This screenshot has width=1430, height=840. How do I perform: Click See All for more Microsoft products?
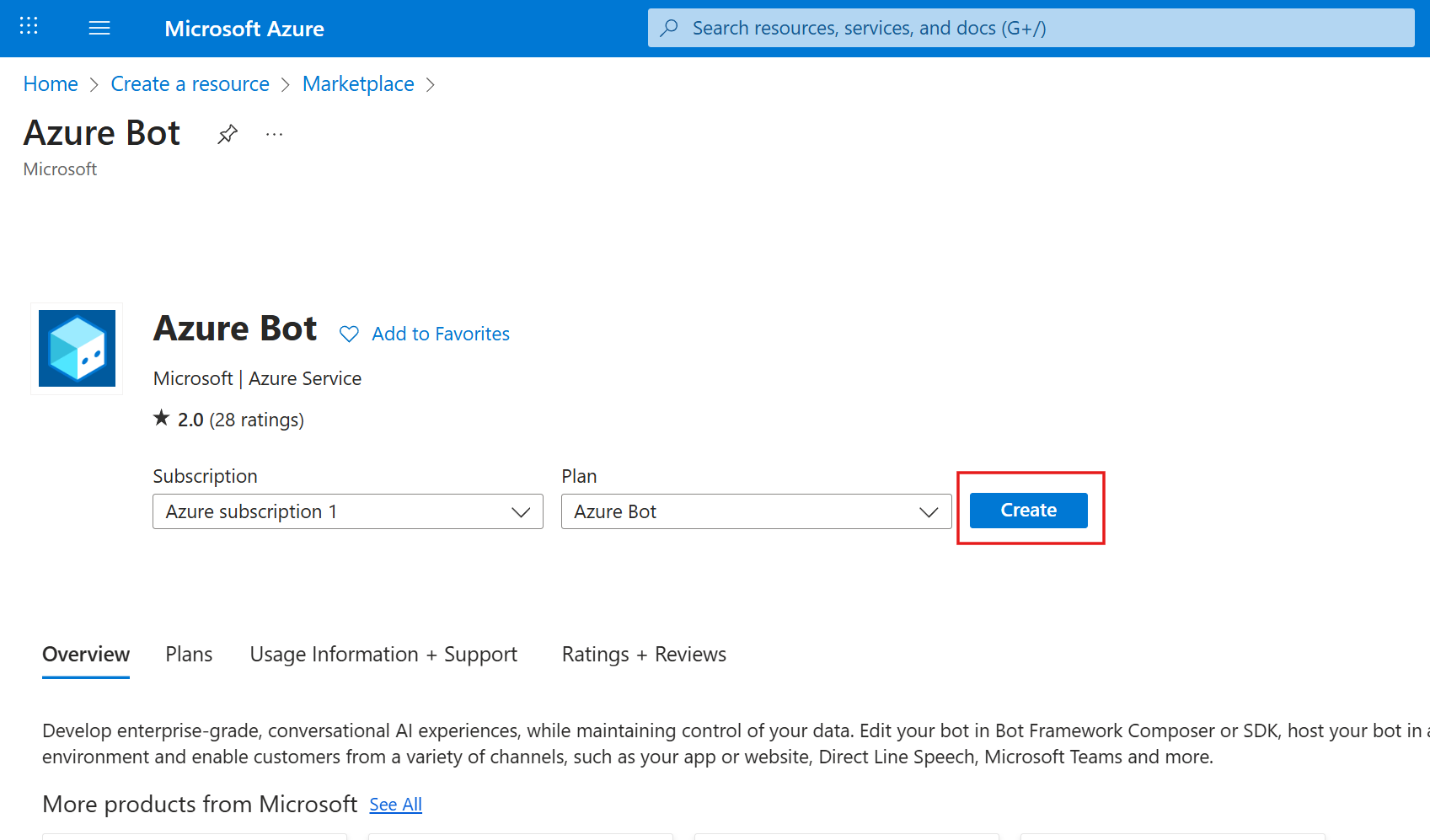pos(395,805)
